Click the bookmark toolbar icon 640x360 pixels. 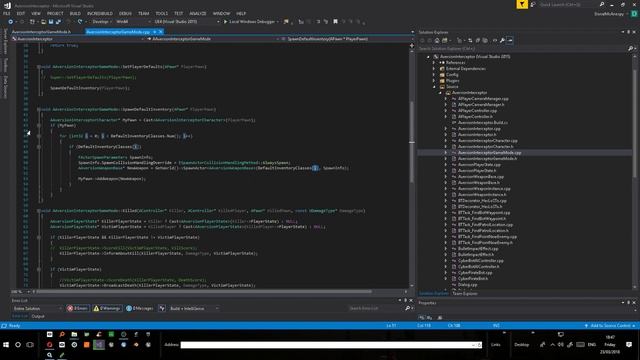click(336, 22)
